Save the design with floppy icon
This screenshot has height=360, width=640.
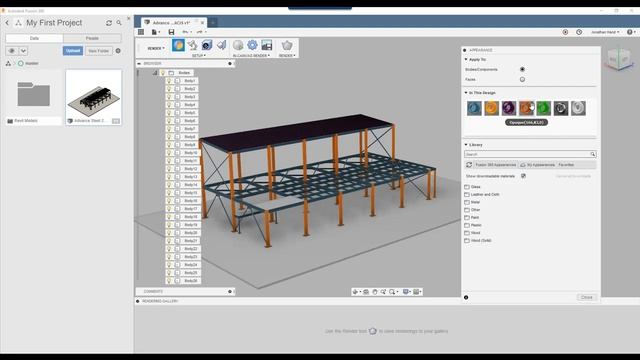171,32
